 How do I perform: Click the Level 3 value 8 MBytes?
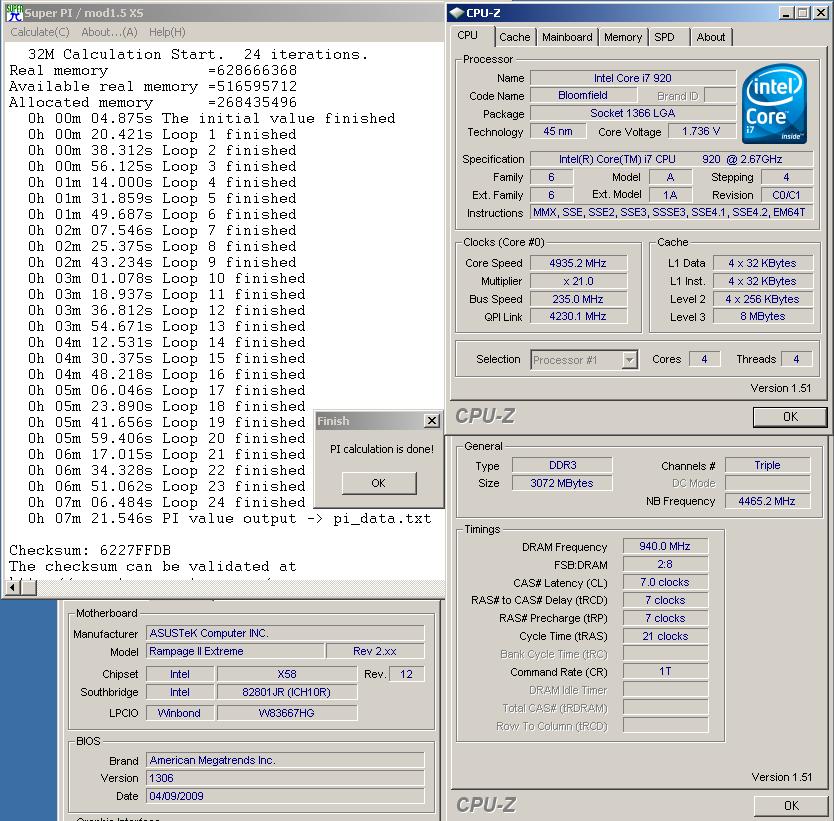pos(763,316)
